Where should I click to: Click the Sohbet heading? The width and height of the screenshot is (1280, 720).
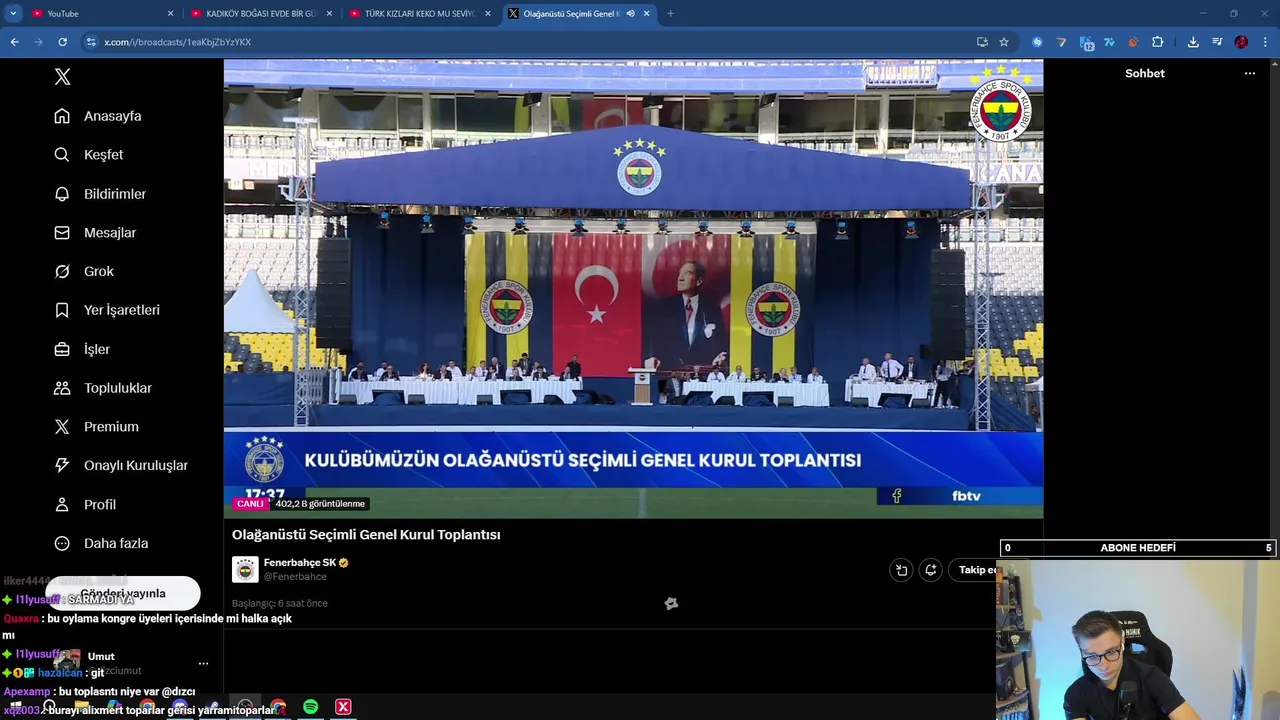(x=1145, y=73)
